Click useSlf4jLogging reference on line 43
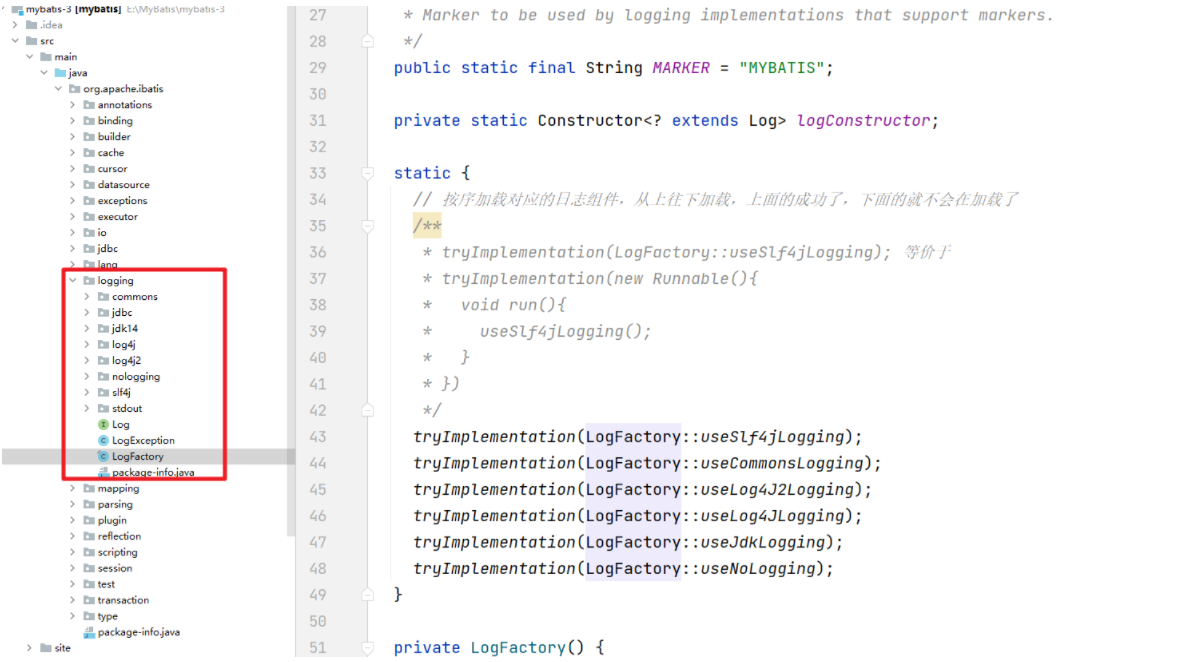The height and width of the screenshot is (662, 1185). point(772,437)
